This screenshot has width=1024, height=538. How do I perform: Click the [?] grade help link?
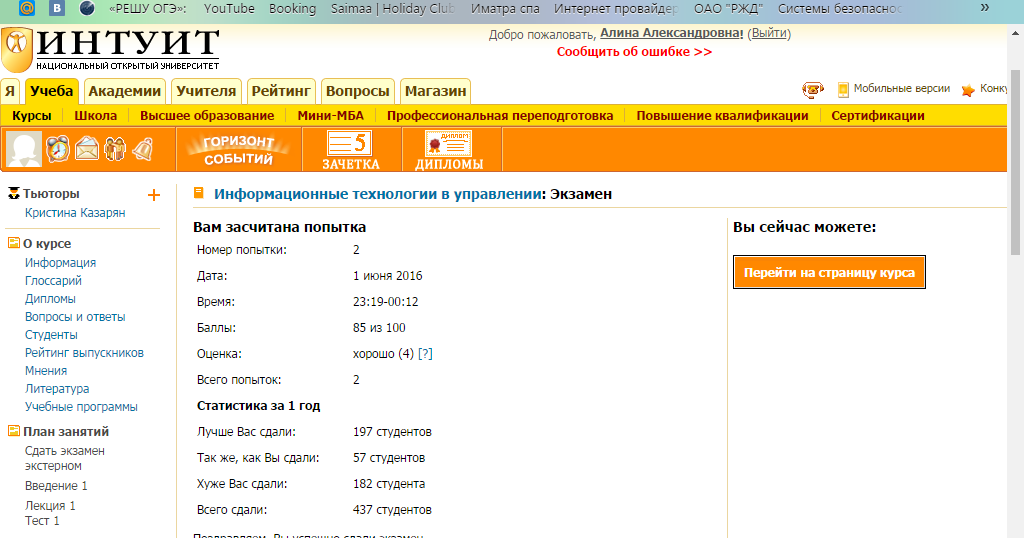pos(425,354)
